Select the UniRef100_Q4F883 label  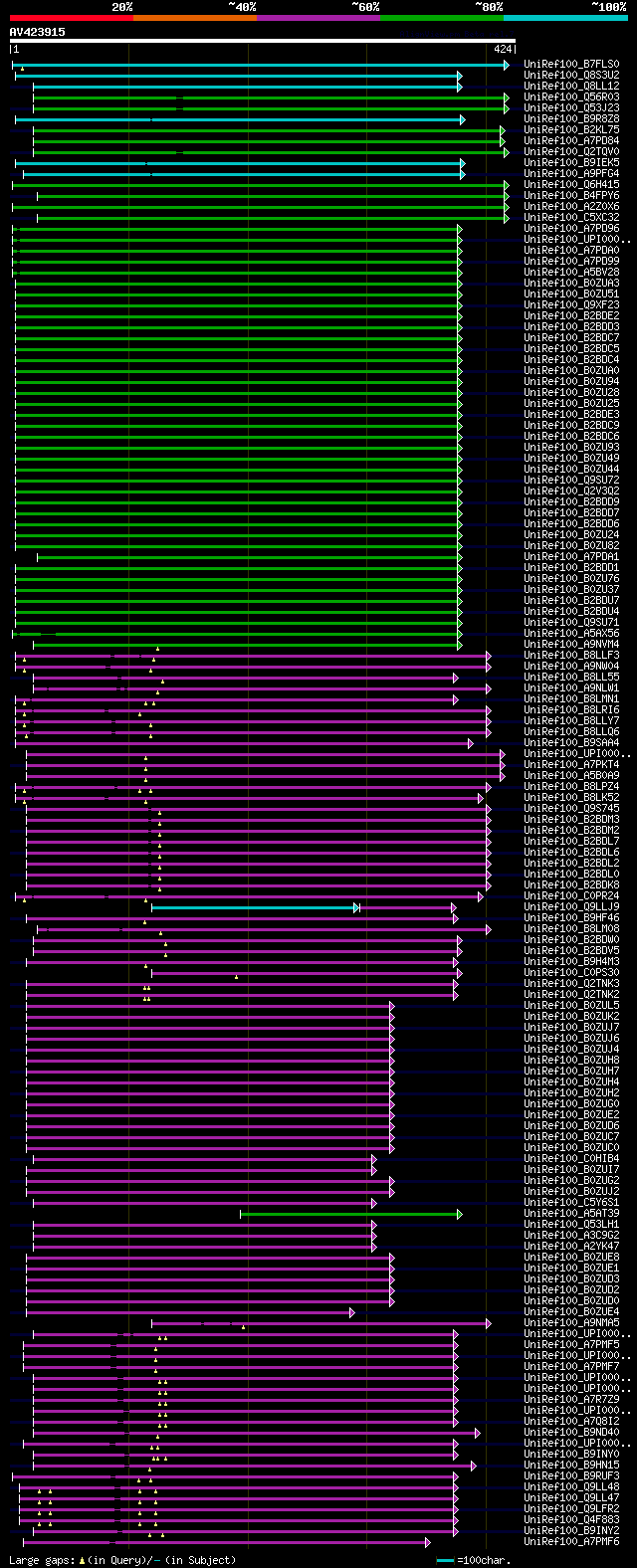pos(571,1520)
